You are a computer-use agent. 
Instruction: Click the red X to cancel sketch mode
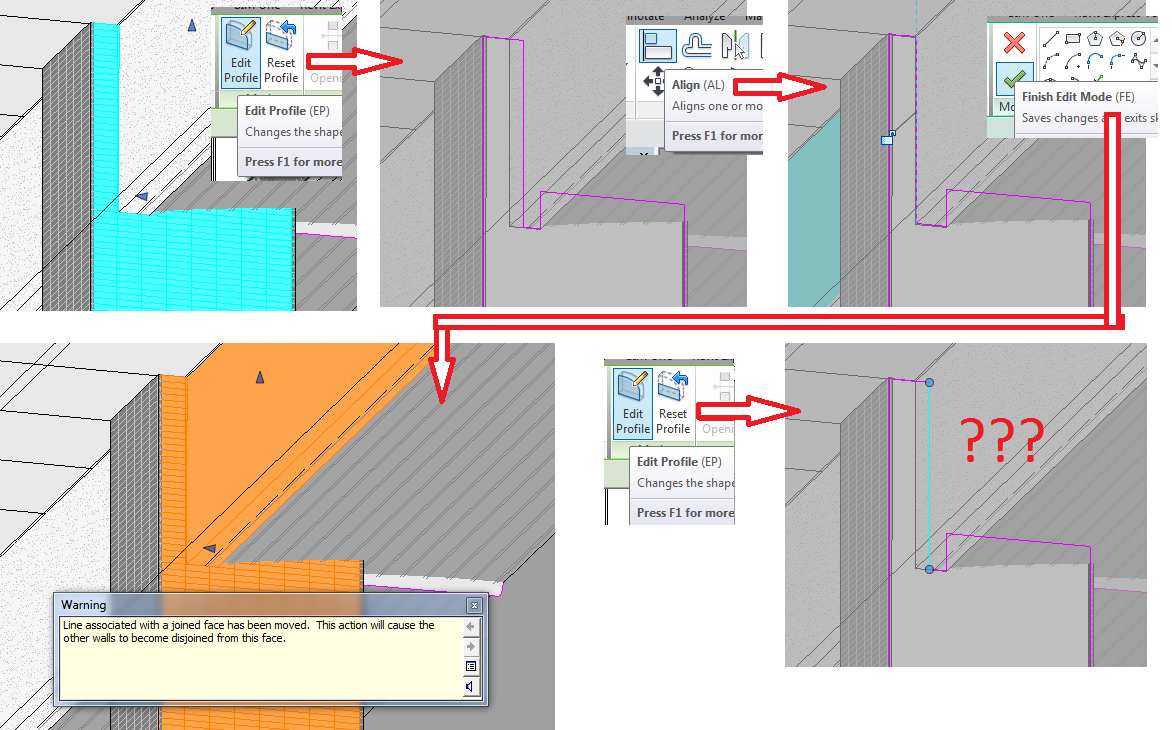tap(1014, 42)
